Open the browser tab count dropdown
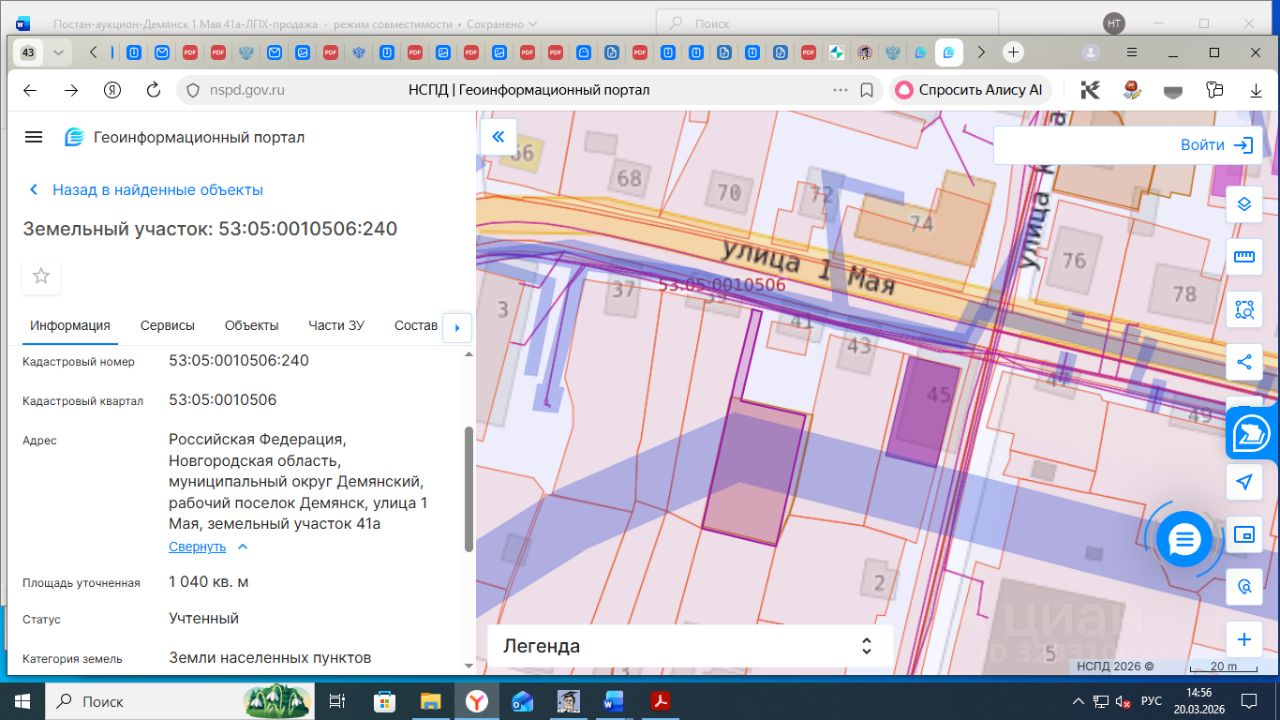The image size is (1280, 720). click(58, 52)
